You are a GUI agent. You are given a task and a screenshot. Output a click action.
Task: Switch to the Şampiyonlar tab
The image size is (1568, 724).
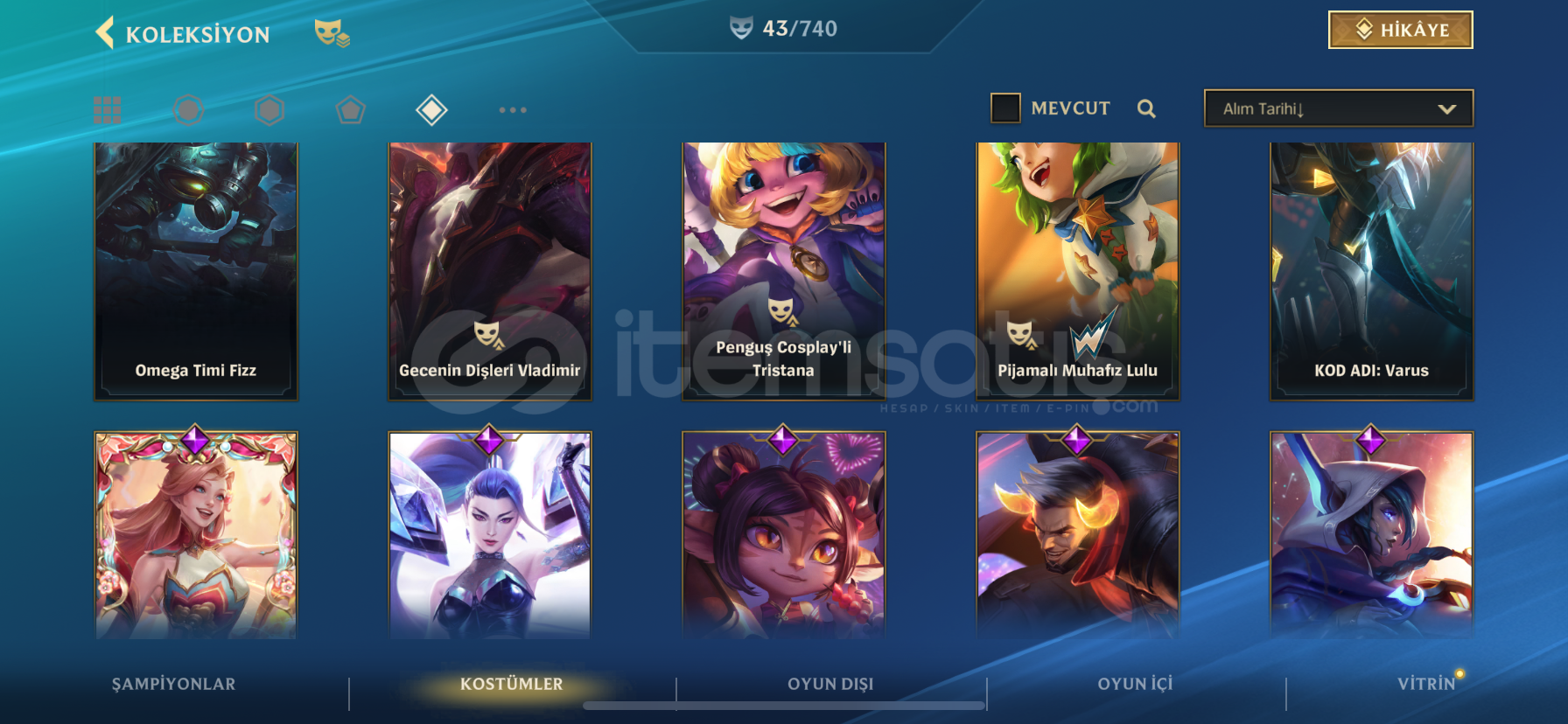173,684
